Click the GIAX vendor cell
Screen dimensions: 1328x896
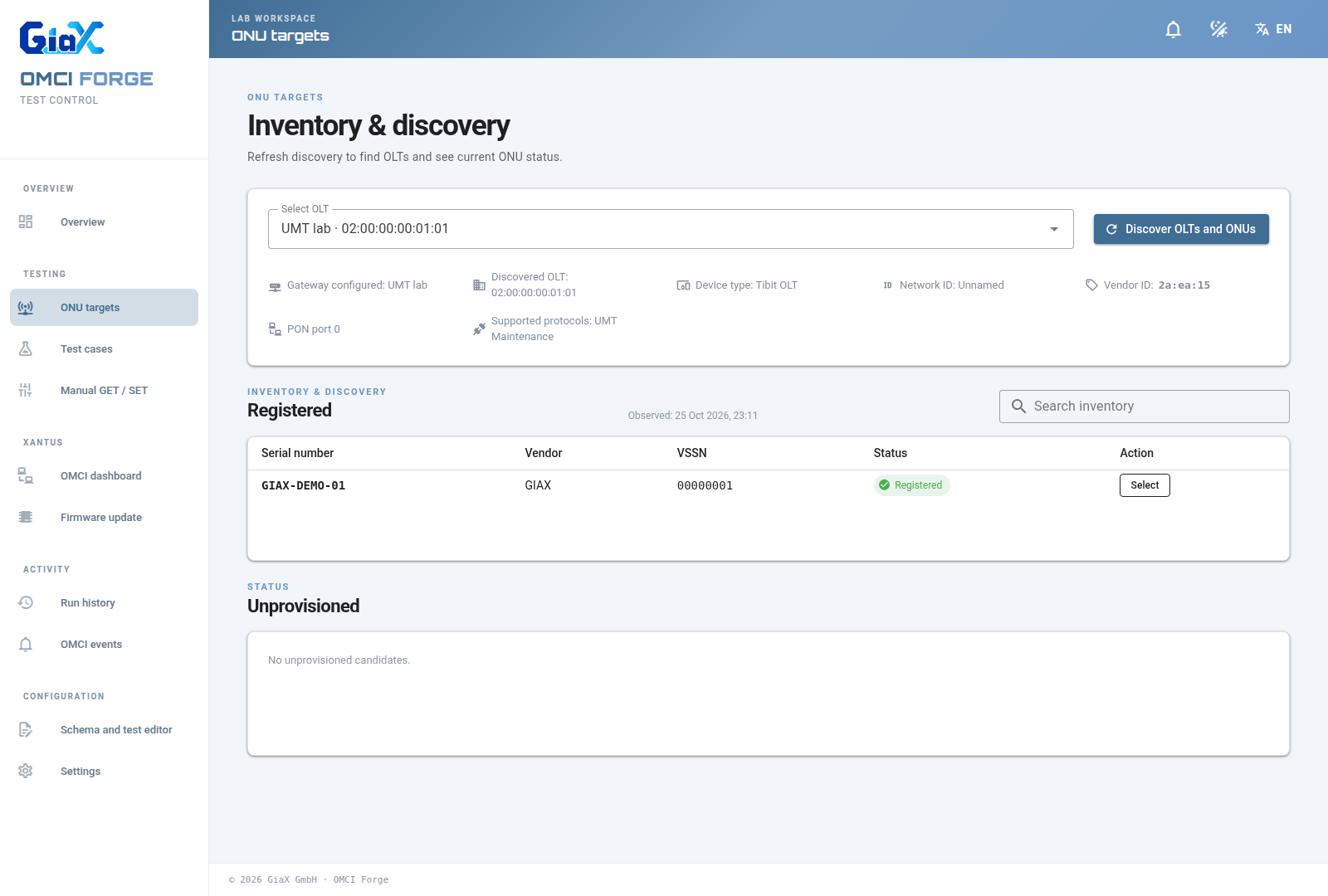538,485
